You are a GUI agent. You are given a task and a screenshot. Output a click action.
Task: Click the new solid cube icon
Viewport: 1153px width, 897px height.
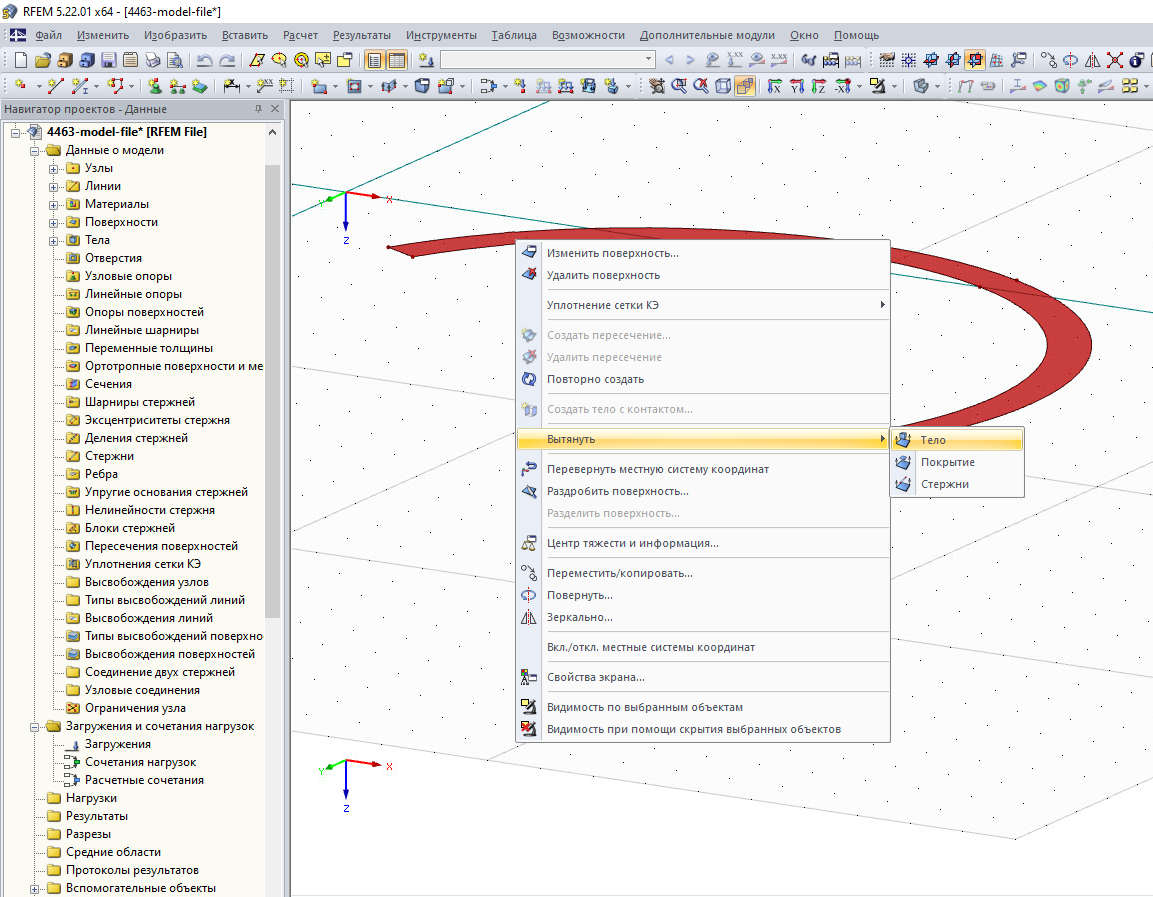click(x=421, y=86)
